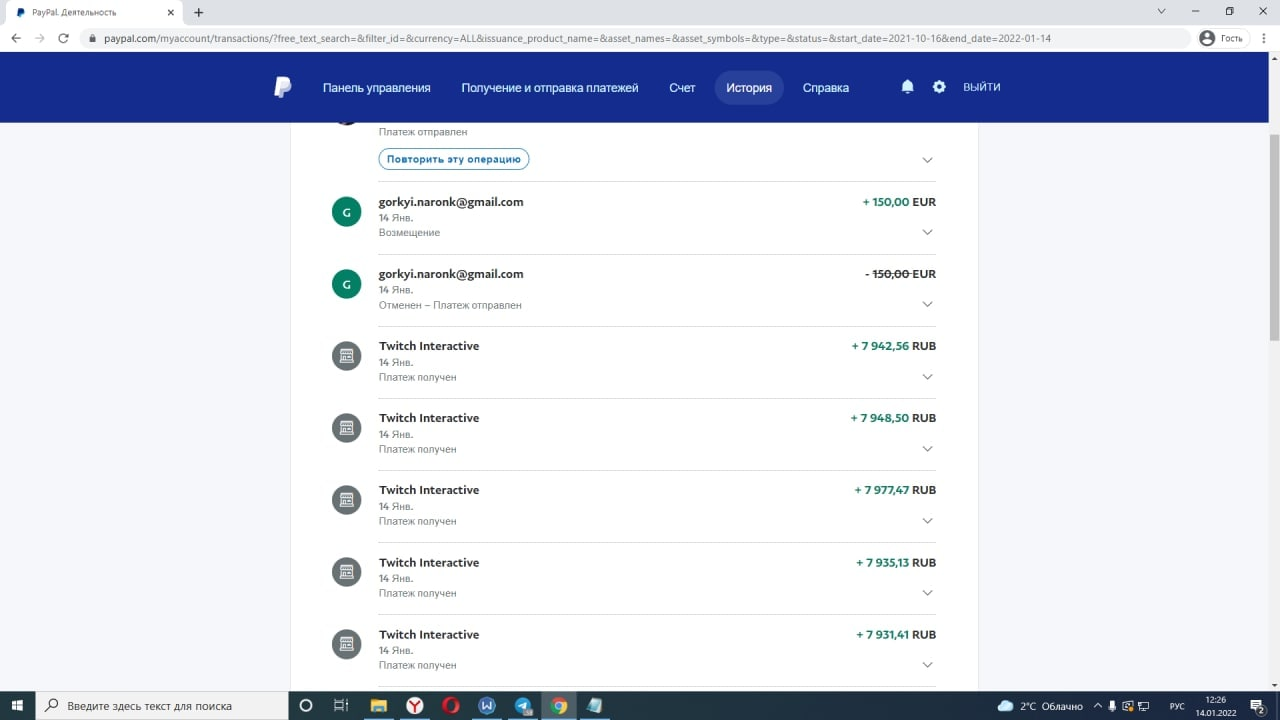Expand the cancelled 150,00 EUR payment details
This screenshot has width=1280, height=720.
click(x=927, y=304)
